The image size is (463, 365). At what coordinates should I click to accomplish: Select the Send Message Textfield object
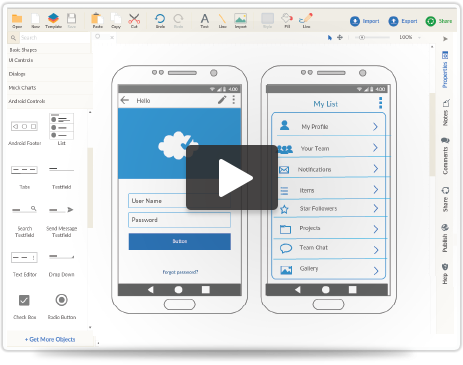pos(61,221)
